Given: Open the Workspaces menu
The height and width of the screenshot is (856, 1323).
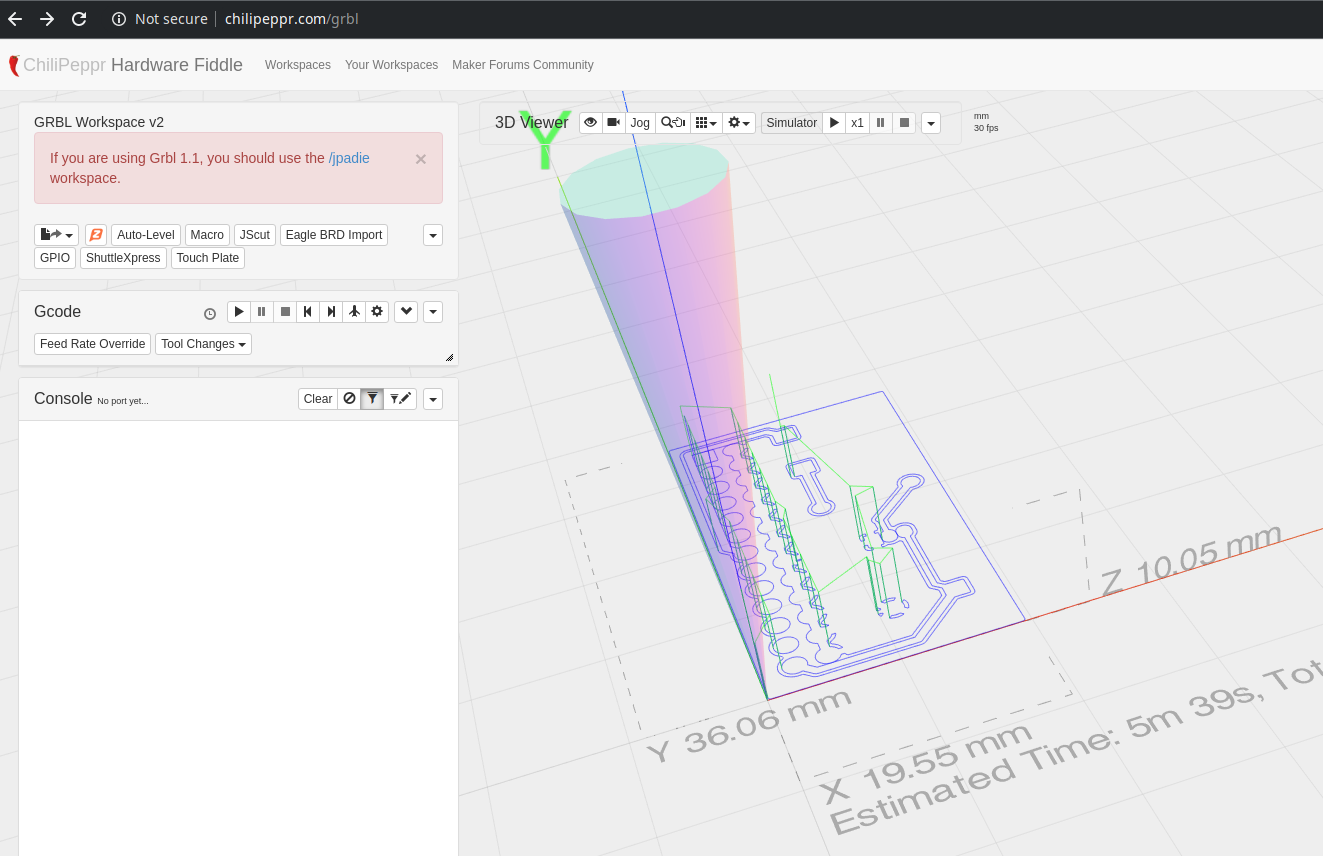Looking at the screenshot, I should click(297, 65).
